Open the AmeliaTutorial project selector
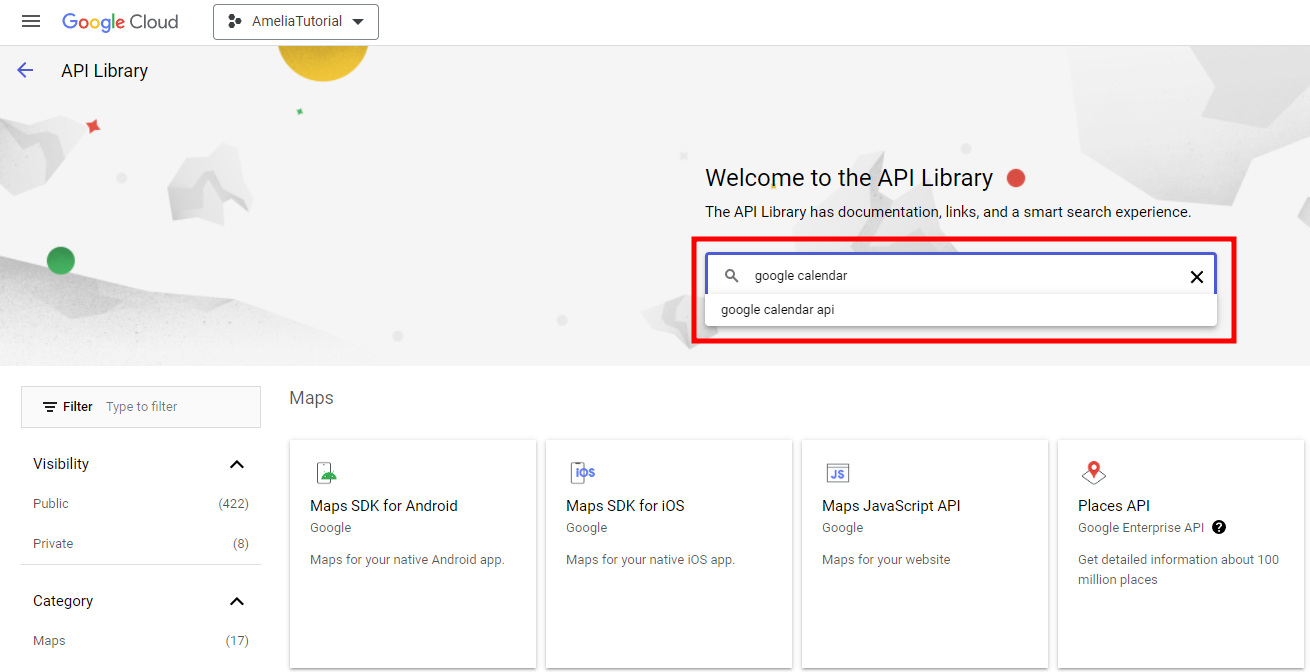 tap(295, 21)
